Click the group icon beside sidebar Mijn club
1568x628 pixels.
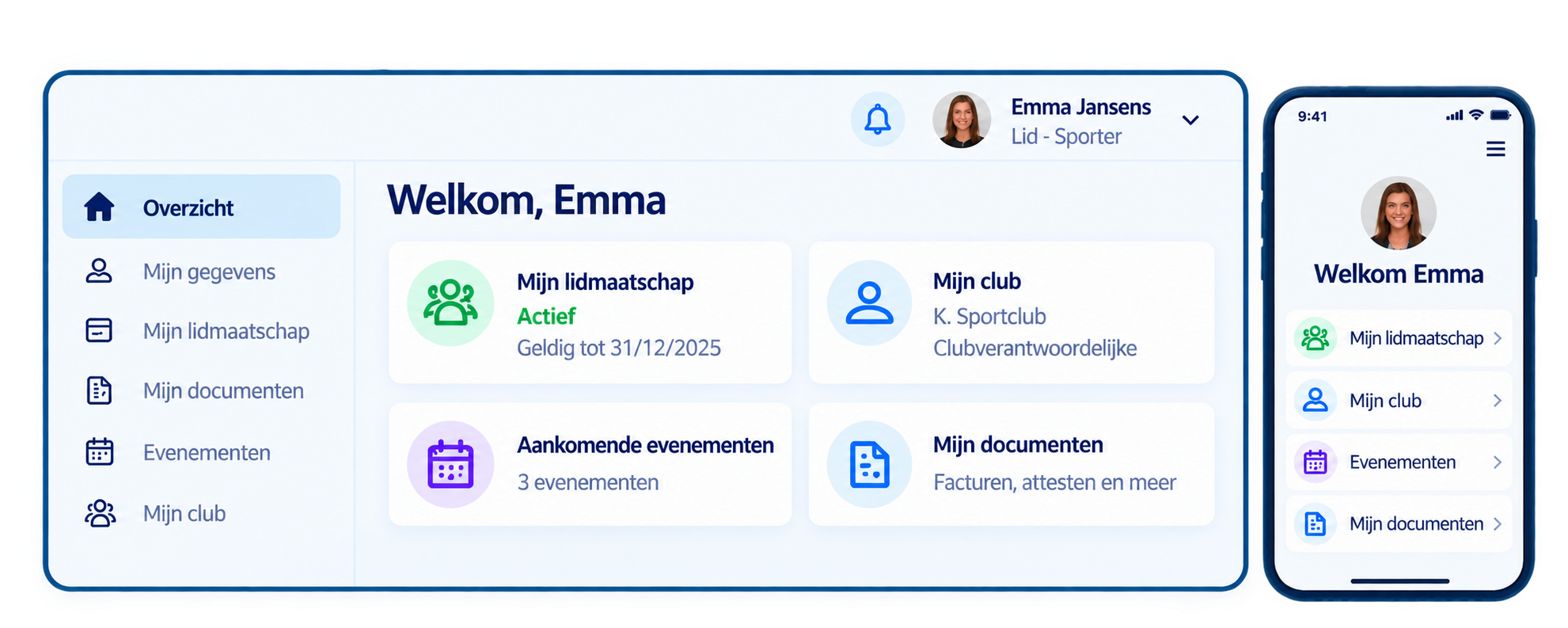point(100,513)
